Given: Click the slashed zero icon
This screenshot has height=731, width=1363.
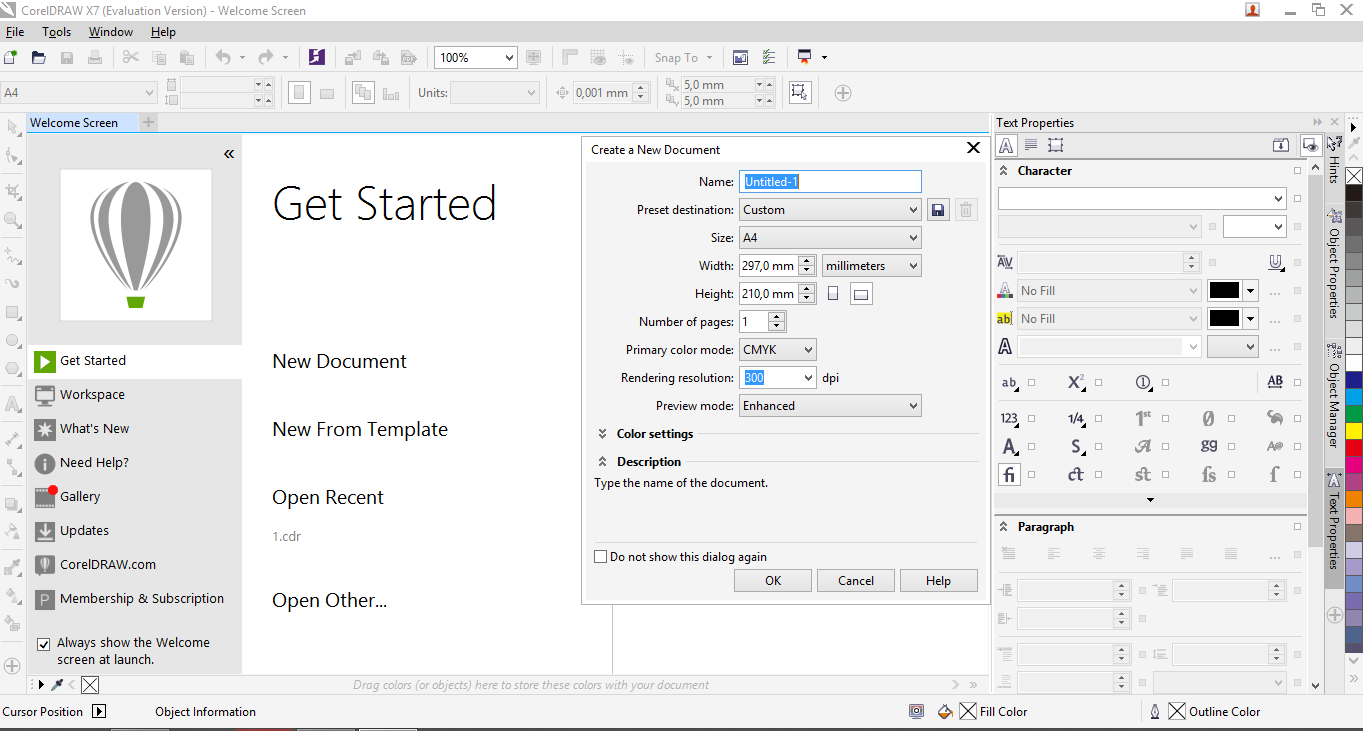Looking at the screenshot, I should [1208, 419].
